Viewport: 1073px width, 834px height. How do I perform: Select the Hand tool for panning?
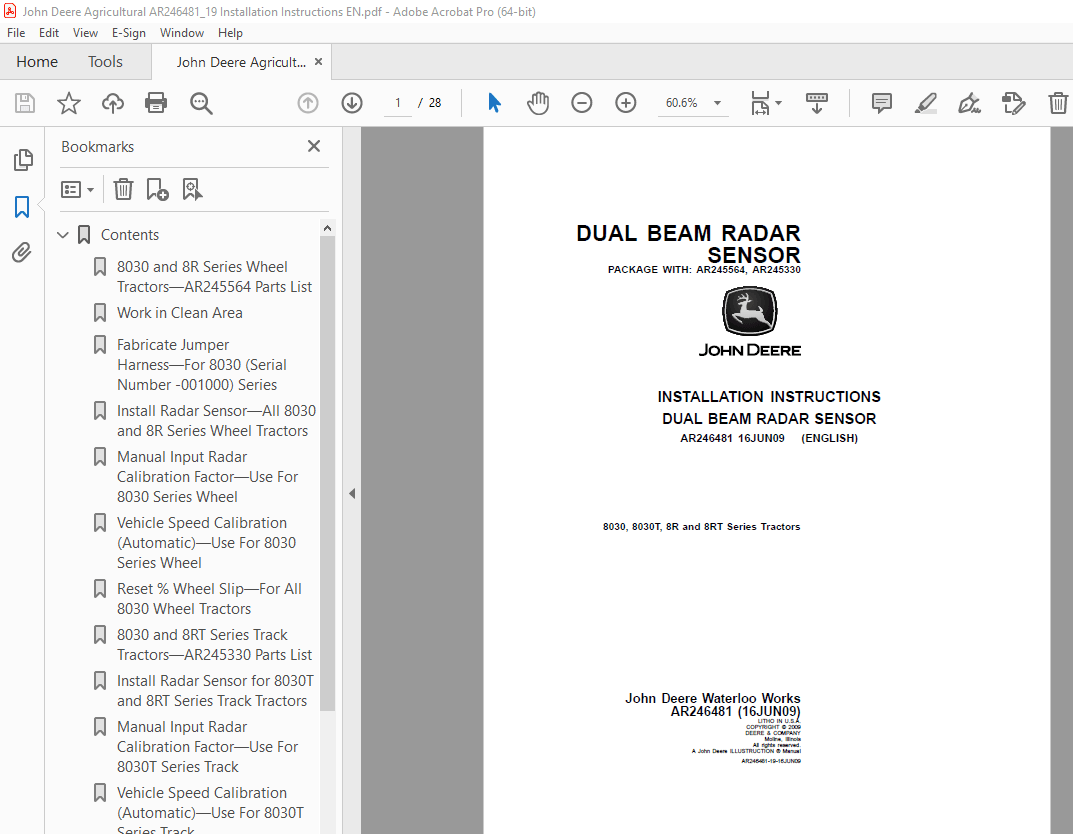[x=538, y=102]
